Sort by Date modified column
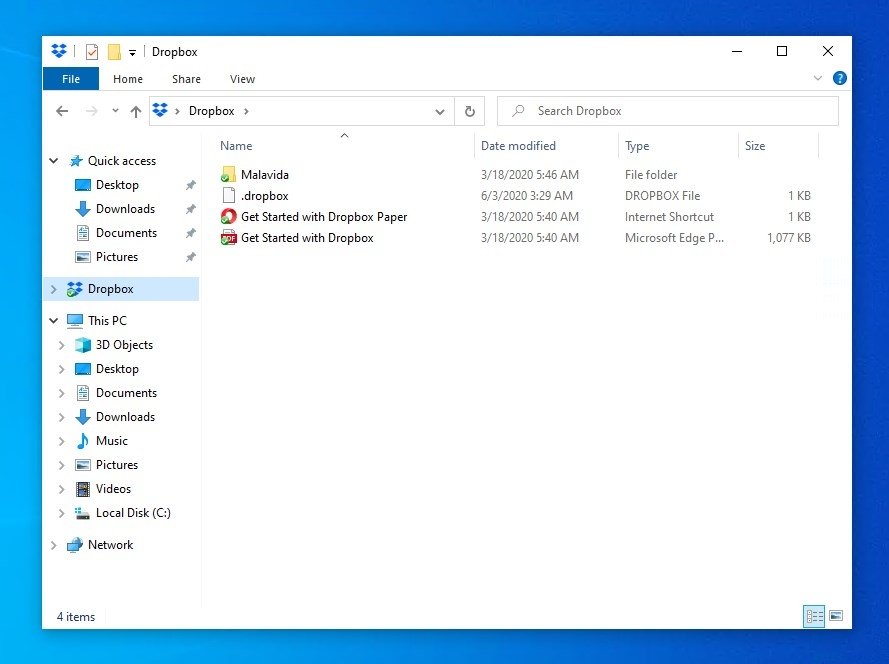 (x=518, y=146)
